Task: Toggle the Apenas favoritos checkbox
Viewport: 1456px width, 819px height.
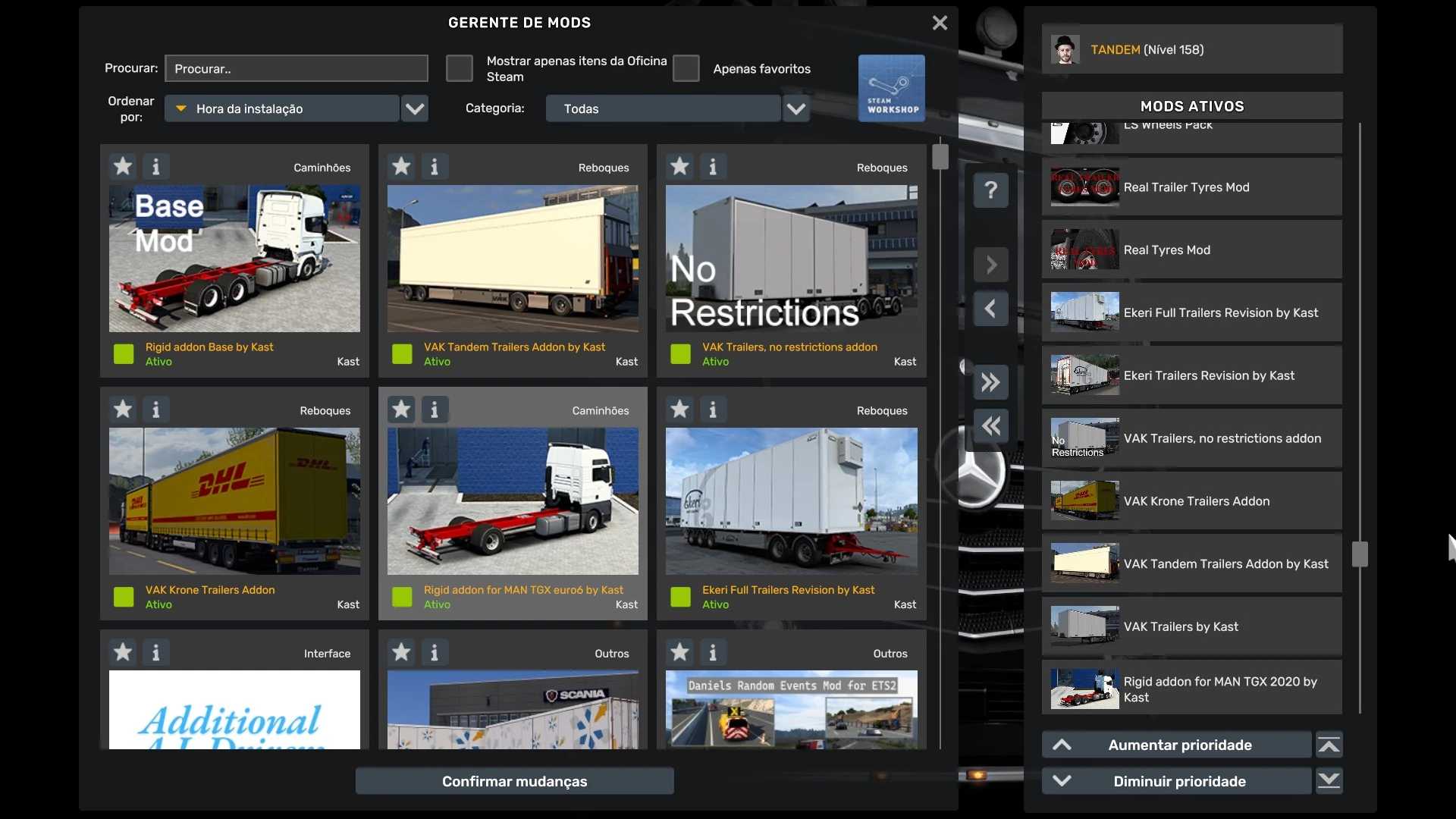Action: [686, 68]
